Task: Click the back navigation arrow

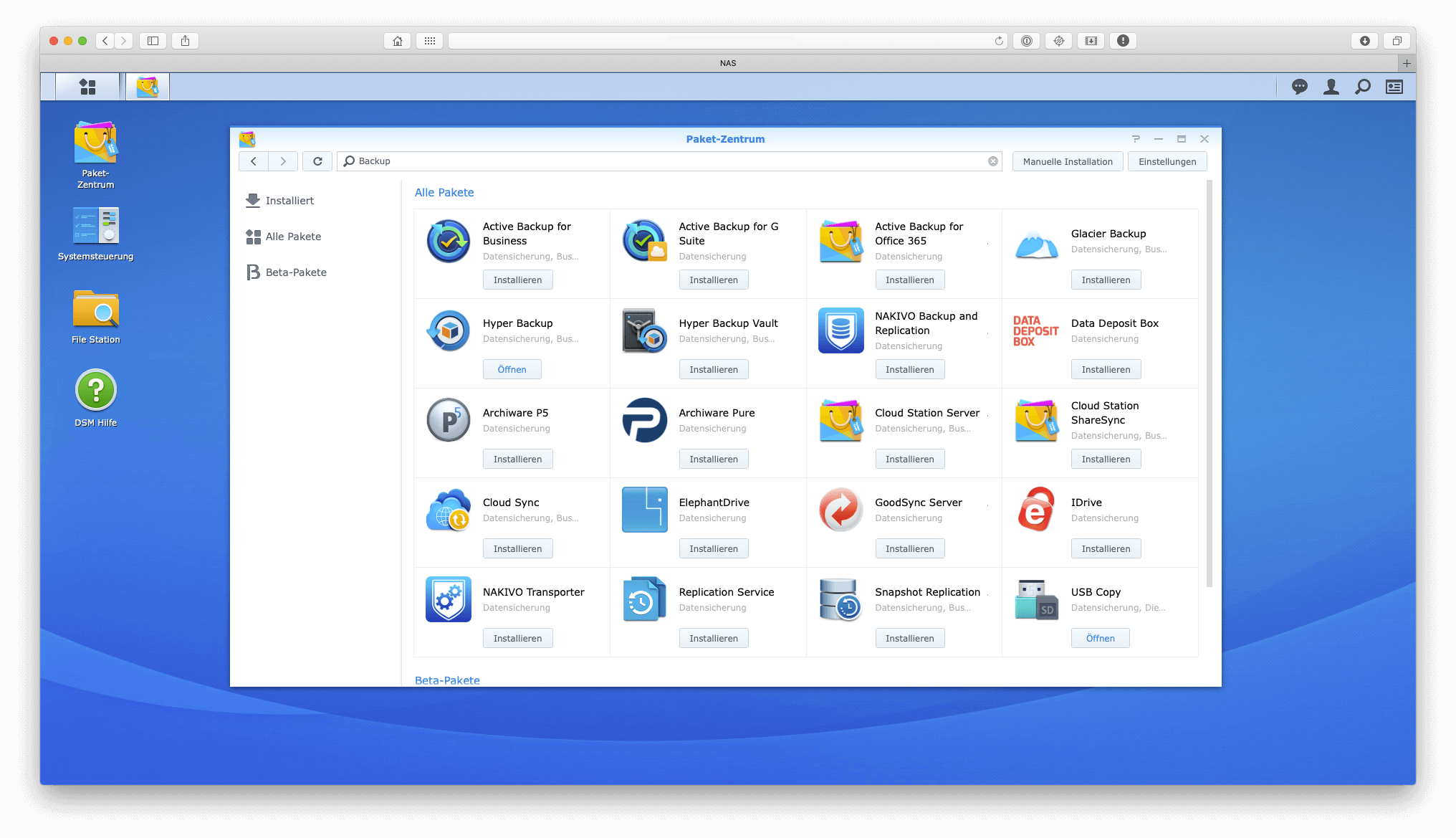Action: 254,160
